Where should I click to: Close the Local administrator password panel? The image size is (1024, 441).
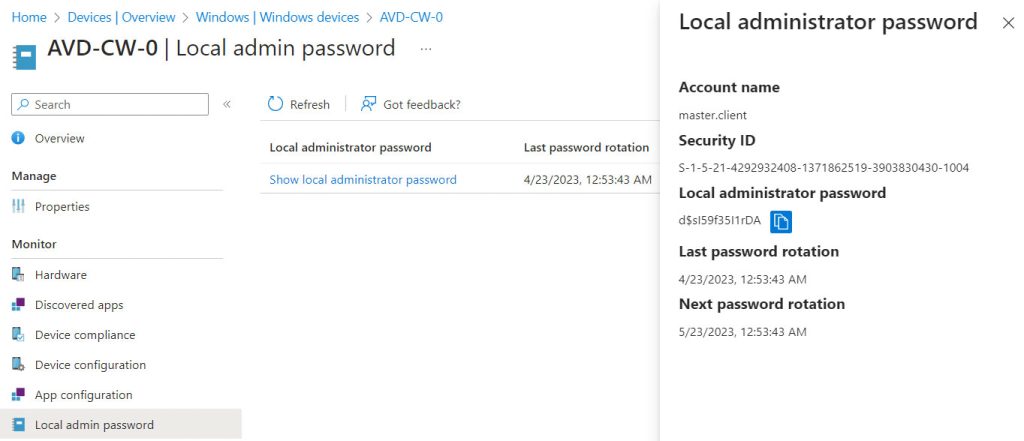click(x=1008, y=23)
